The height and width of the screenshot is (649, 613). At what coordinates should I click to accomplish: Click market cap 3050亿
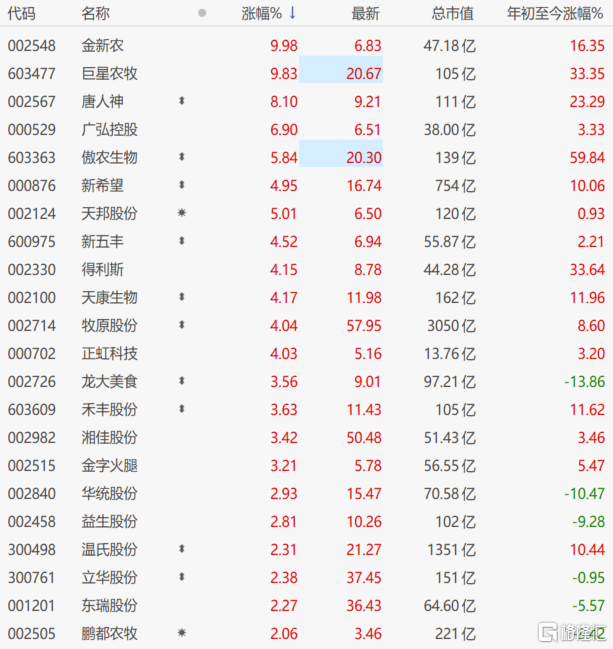click(451, 326)
